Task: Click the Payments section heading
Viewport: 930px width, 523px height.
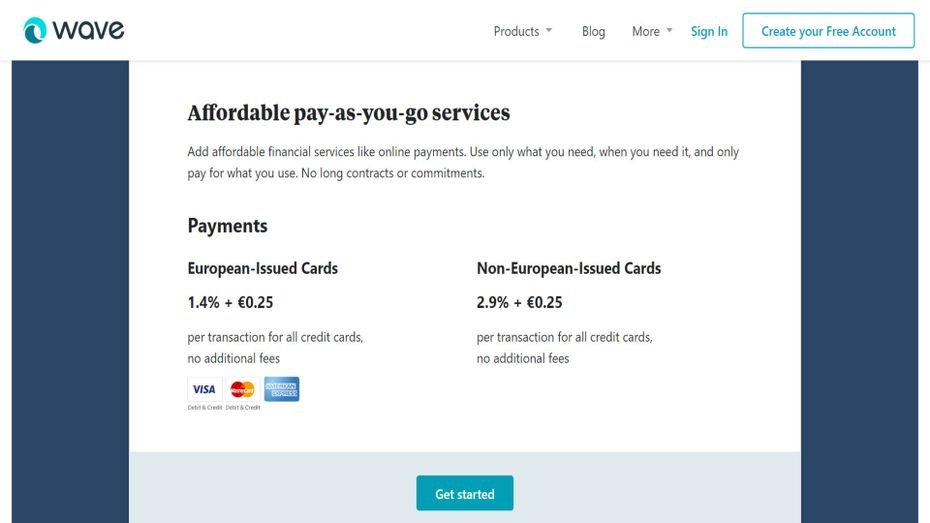Action: [227, 225]
